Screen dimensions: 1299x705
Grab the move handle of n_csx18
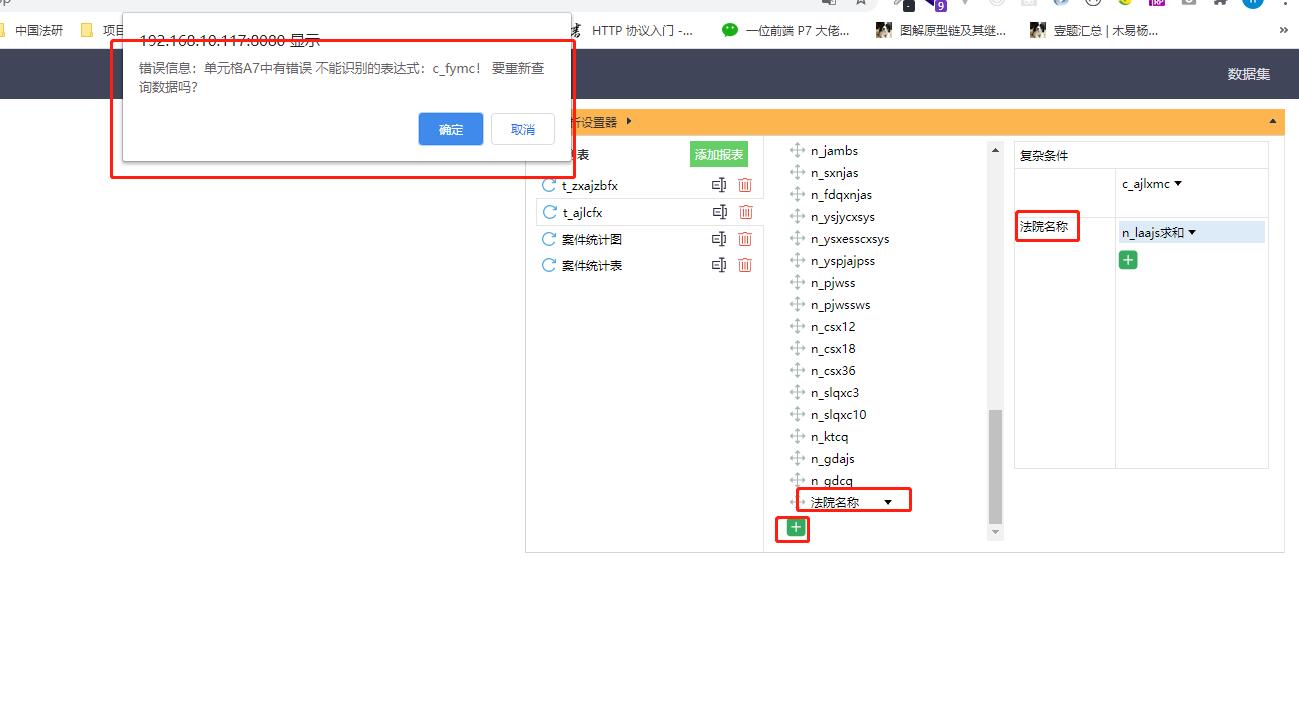coord(797,348)
